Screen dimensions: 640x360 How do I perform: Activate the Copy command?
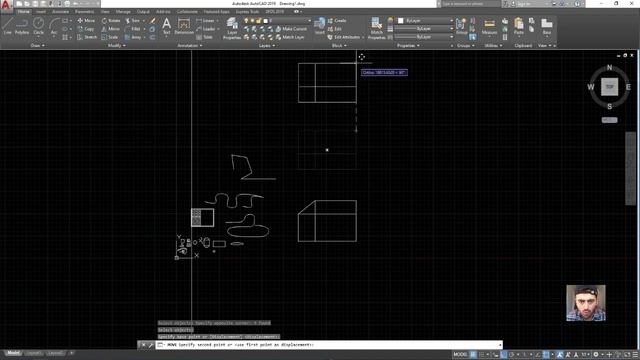tap(86, 29)
